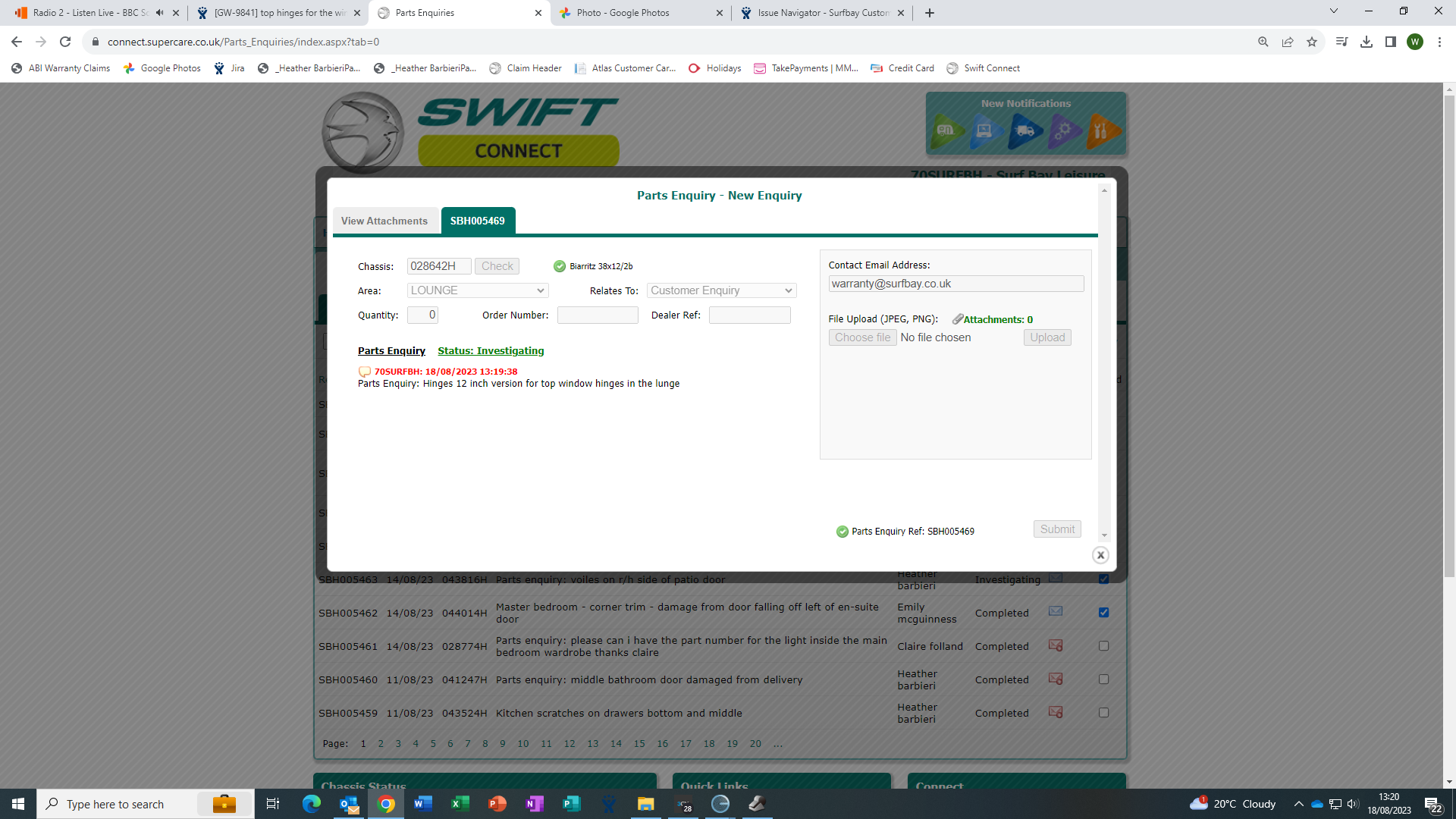This screenshot has width=1456, height=819.
Task: Go to page 5 of enquiries
Action: [433, 744]
